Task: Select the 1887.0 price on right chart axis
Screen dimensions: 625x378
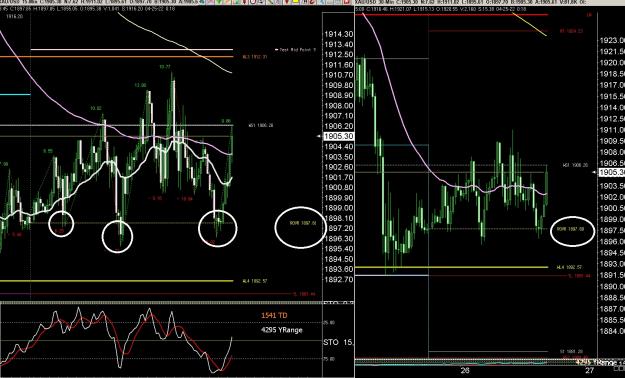Action: click(x=612, y=309)
